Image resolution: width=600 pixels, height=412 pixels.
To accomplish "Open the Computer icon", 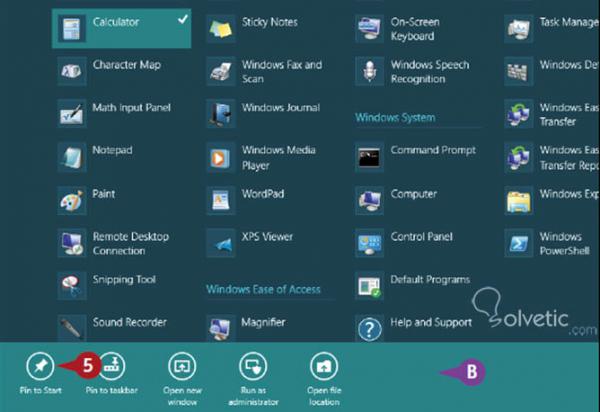I will click(369, 200).
